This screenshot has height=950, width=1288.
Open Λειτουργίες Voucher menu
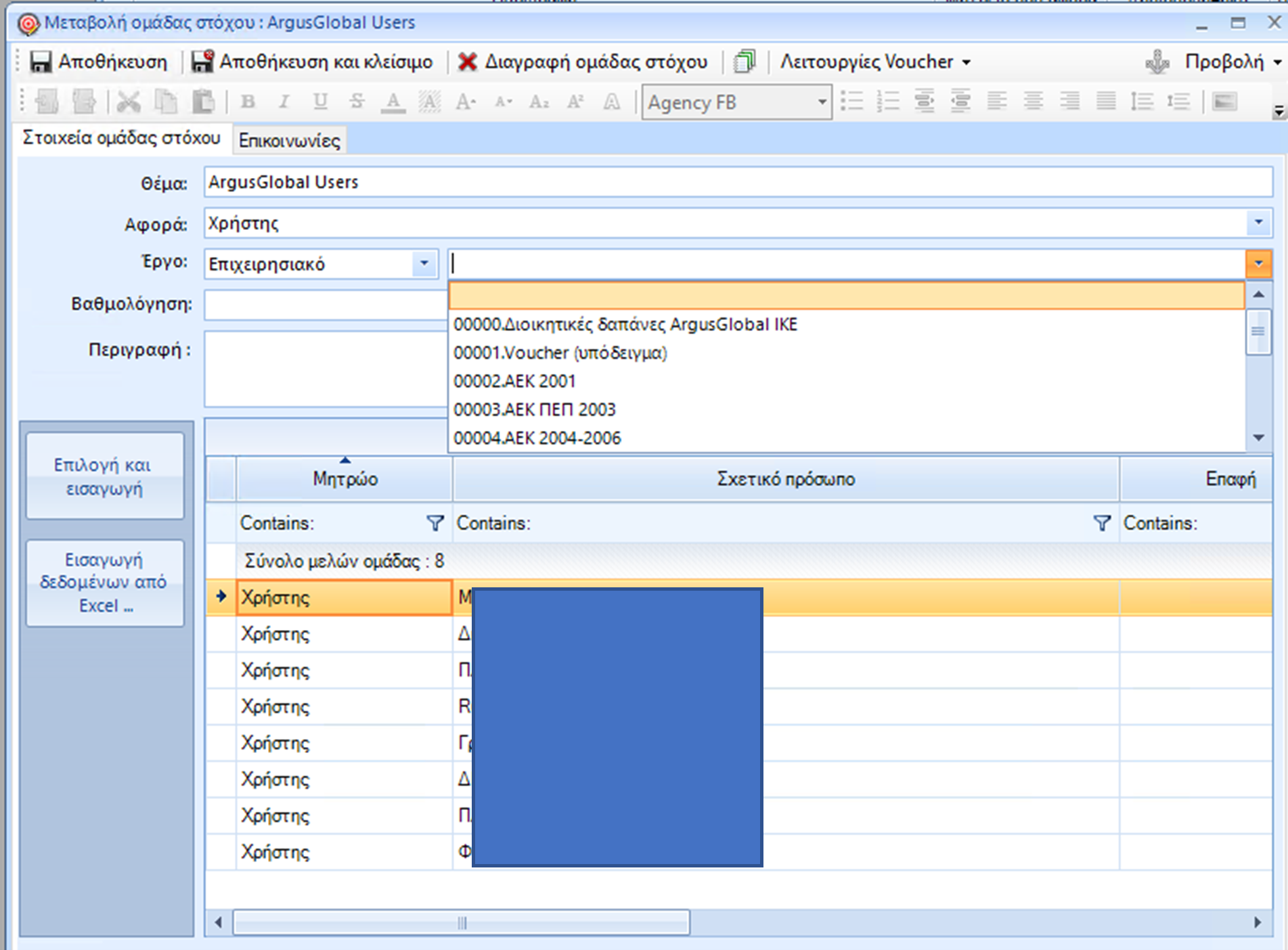click(875, 62)
